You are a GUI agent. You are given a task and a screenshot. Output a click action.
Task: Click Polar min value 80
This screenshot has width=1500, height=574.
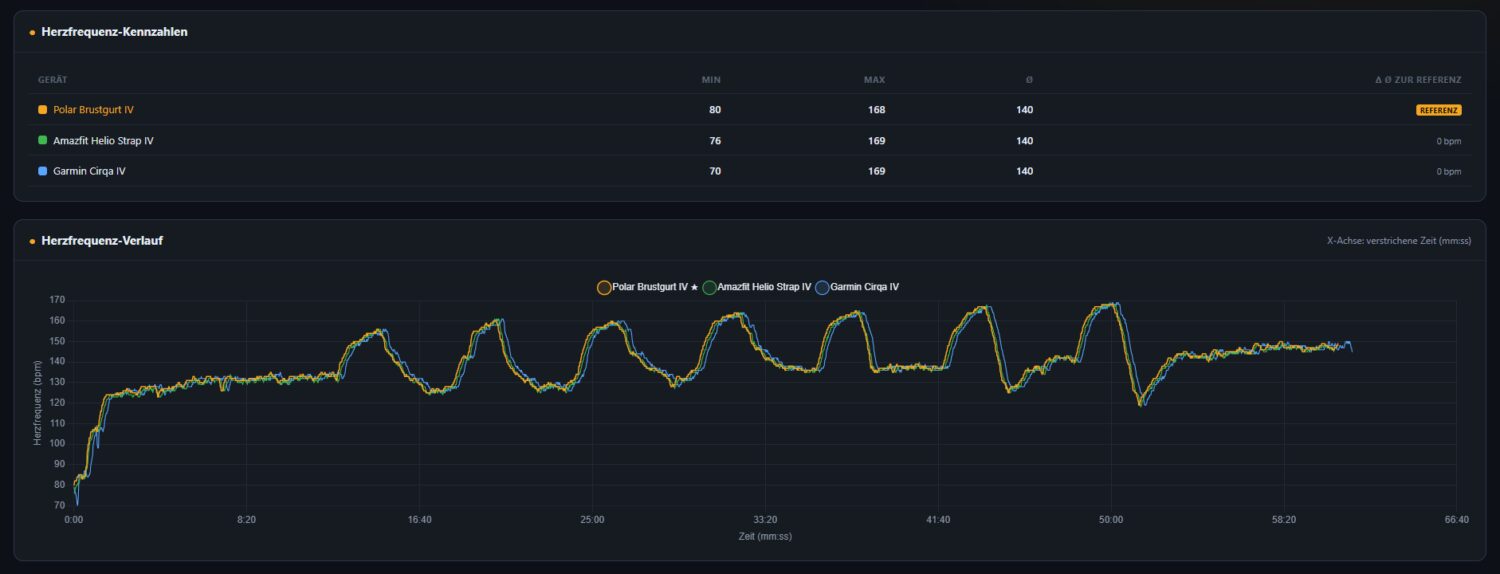click(715, 110)
